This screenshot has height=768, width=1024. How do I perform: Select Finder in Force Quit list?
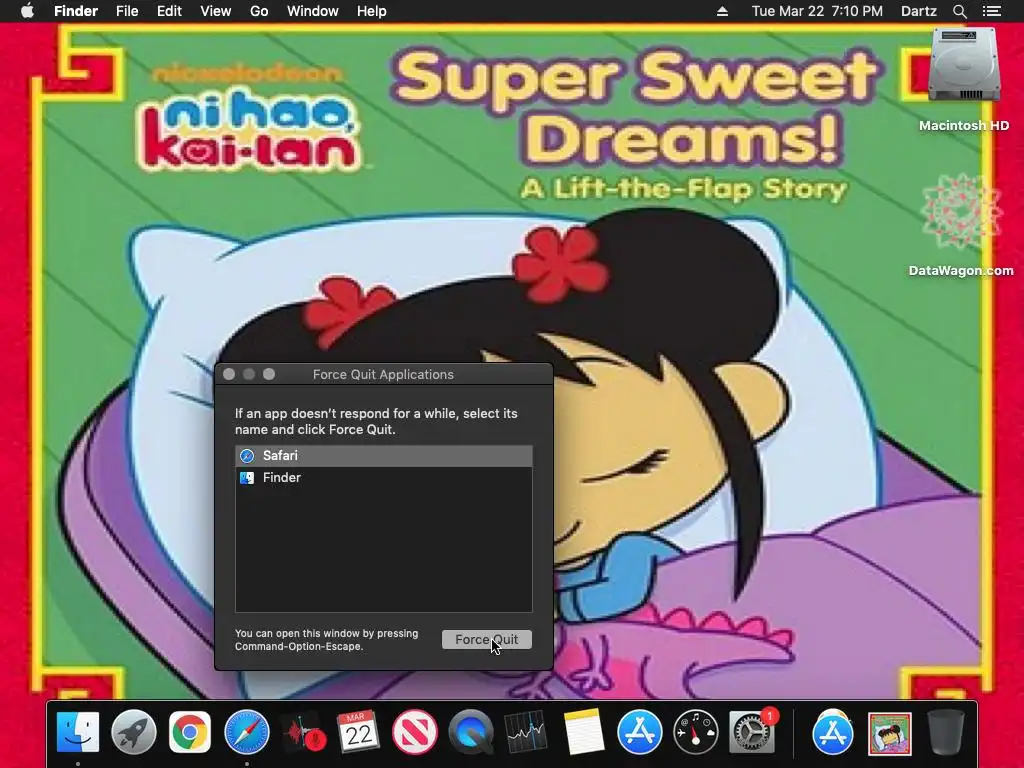click(x=384, y=477)
